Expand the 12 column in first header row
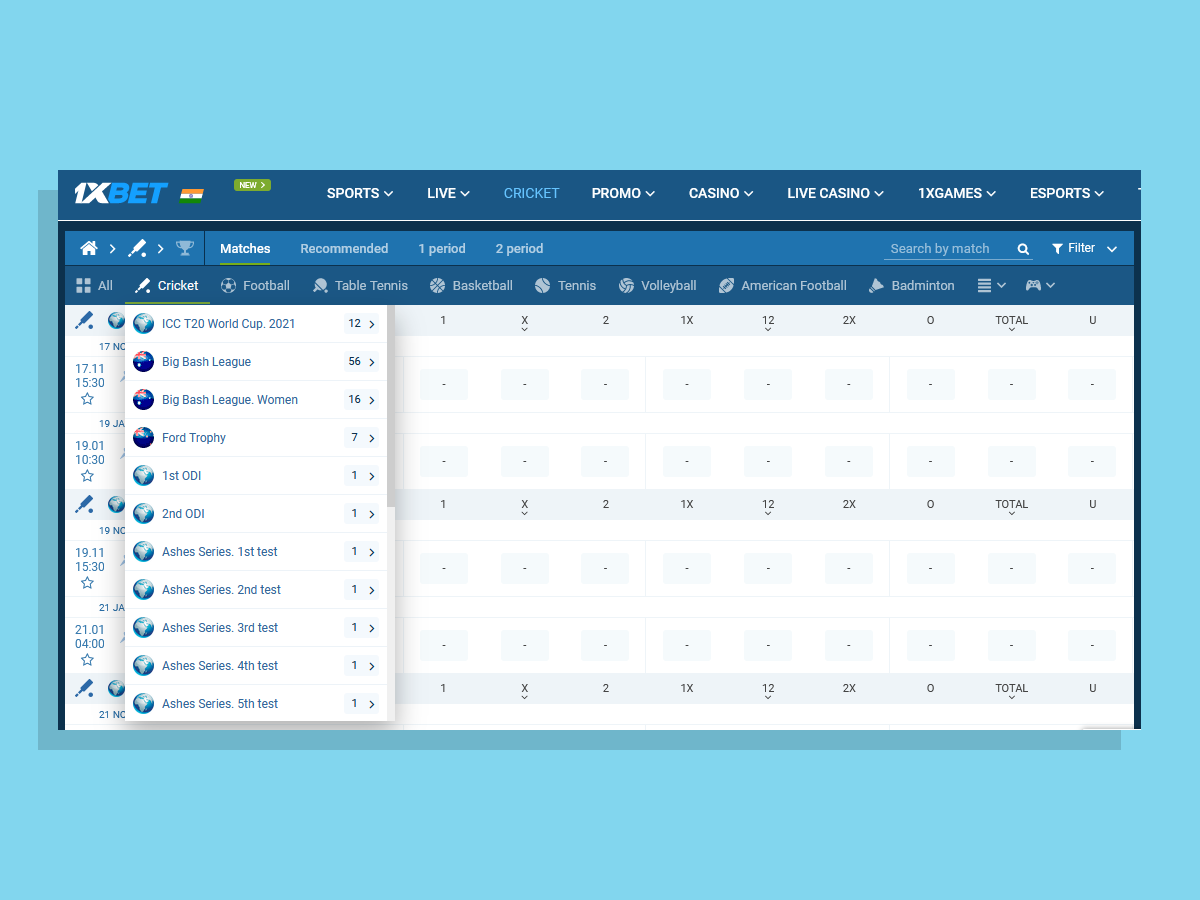 point(768,323)
